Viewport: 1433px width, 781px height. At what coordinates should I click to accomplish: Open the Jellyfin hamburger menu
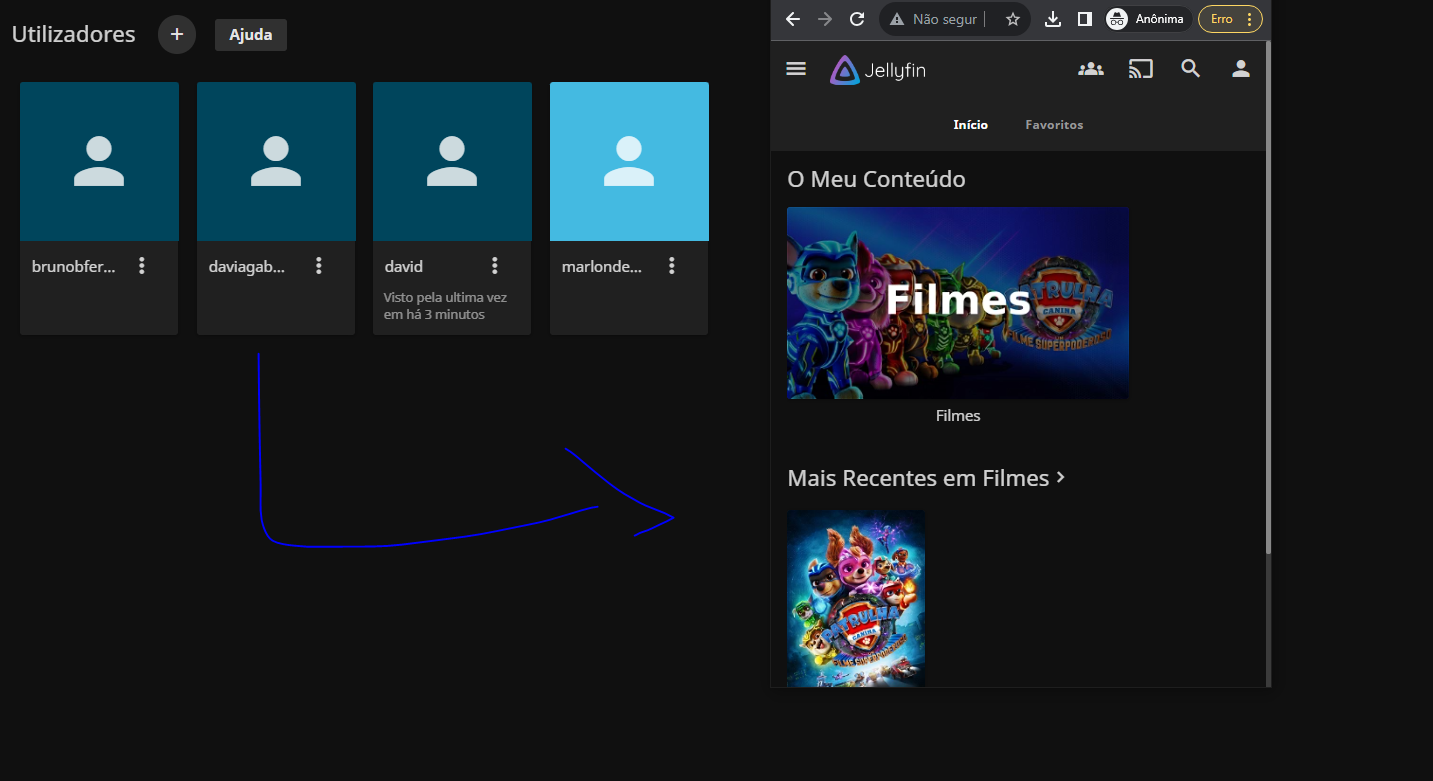[796, 69]
